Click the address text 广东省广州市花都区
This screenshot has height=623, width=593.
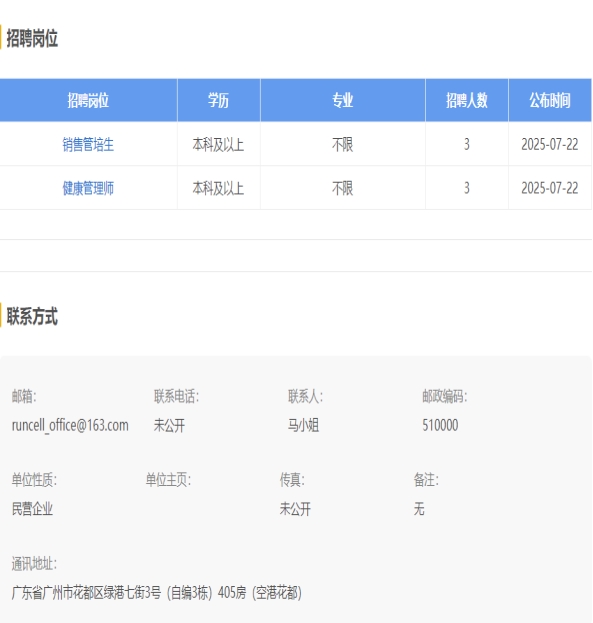pyautogui.click(x=58, y=593)
